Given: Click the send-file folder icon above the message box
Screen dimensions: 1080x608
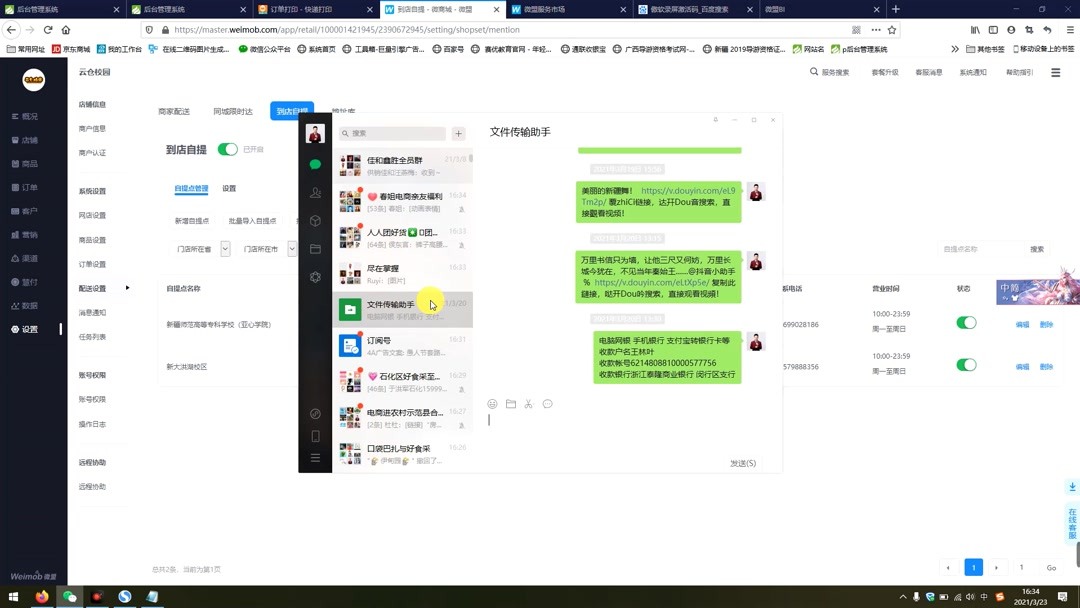Looking at the screenshot, I should (511, 404).
